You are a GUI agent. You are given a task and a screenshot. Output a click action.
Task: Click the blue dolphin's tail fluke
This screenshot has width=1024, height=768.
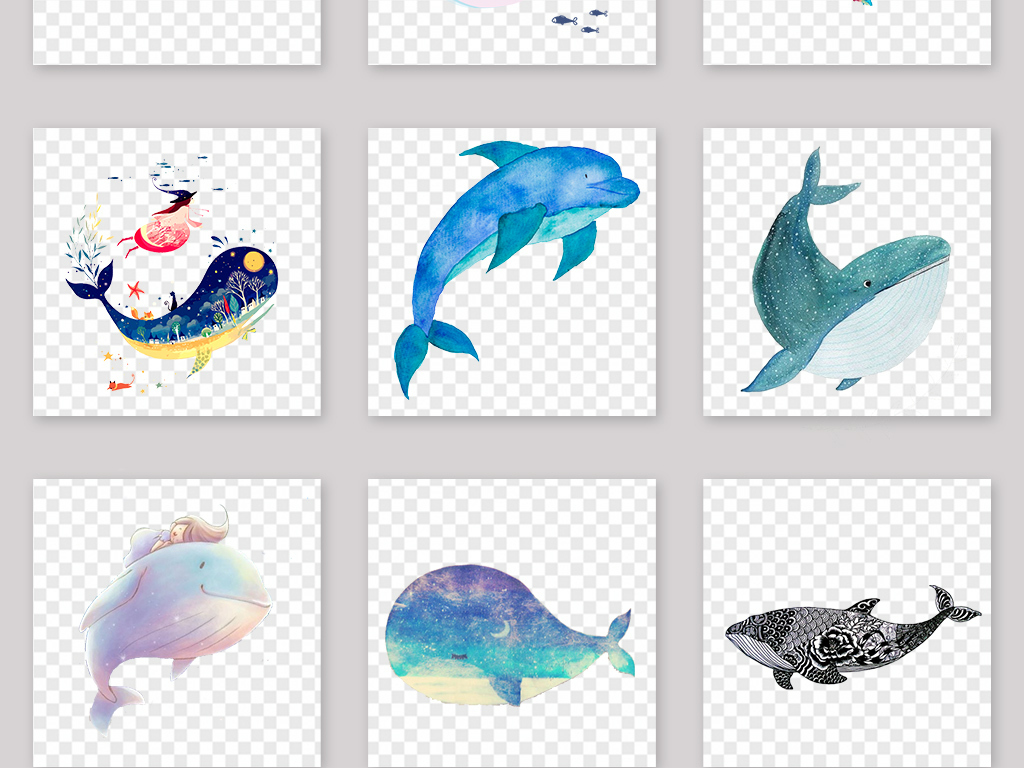tap(425, 352)
